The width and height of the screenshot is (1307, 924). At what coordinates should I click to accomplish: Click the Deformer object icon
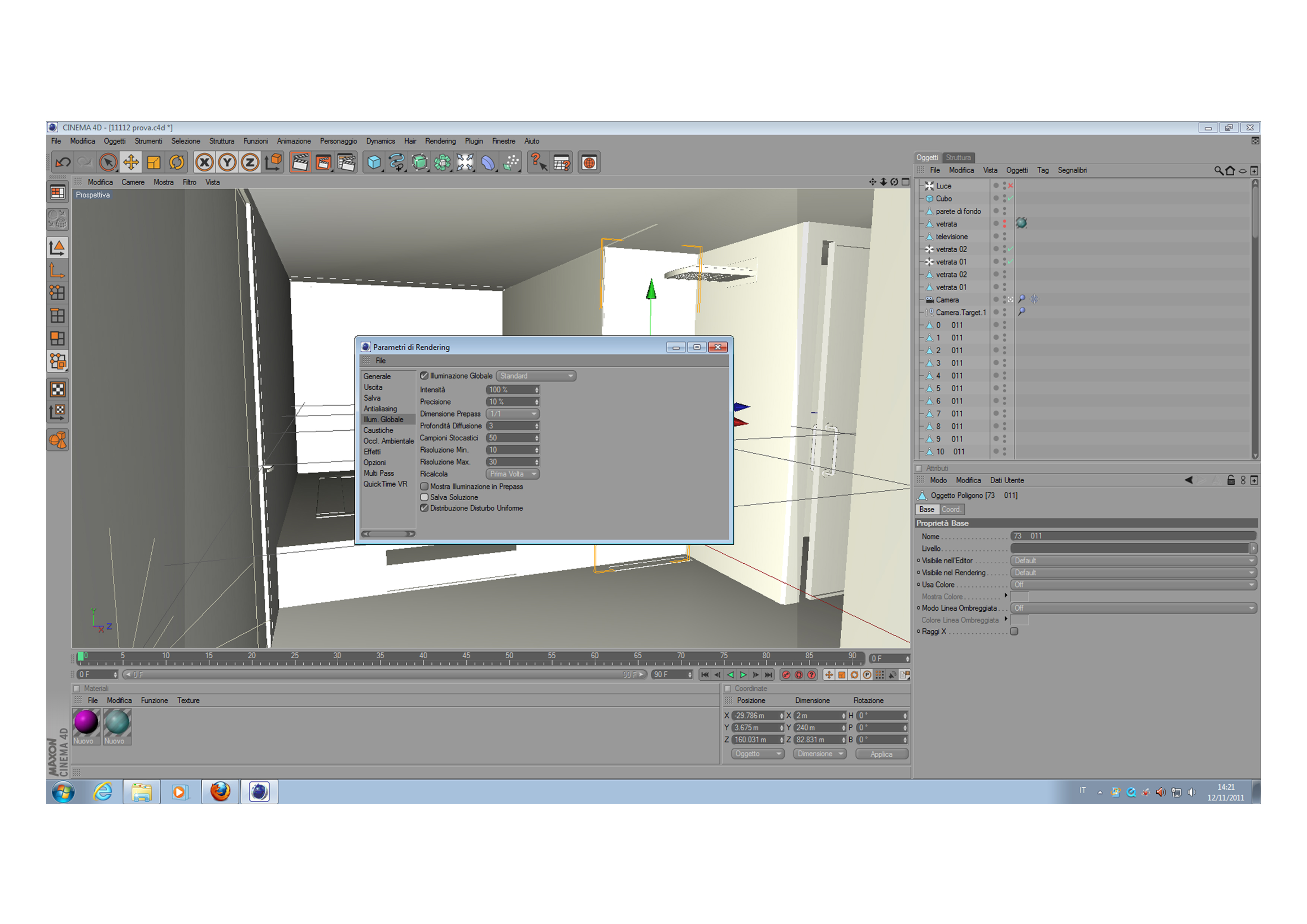[x=488, y=163]
